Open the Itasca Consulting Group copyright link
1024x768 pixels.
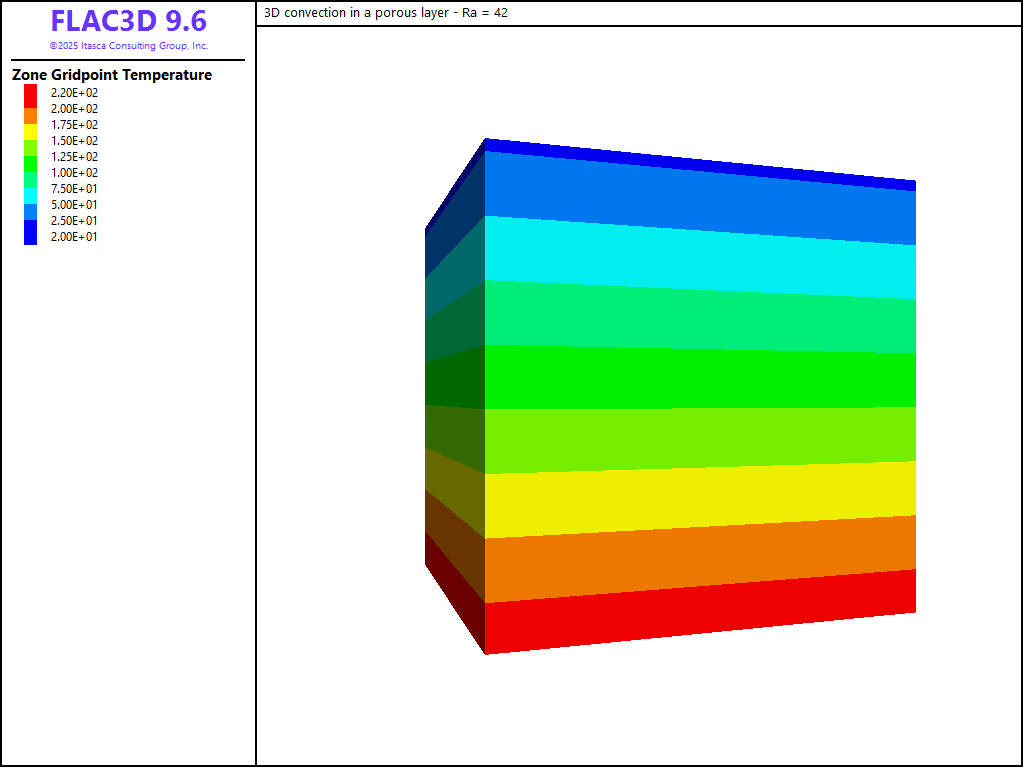[x=128, y=46]
